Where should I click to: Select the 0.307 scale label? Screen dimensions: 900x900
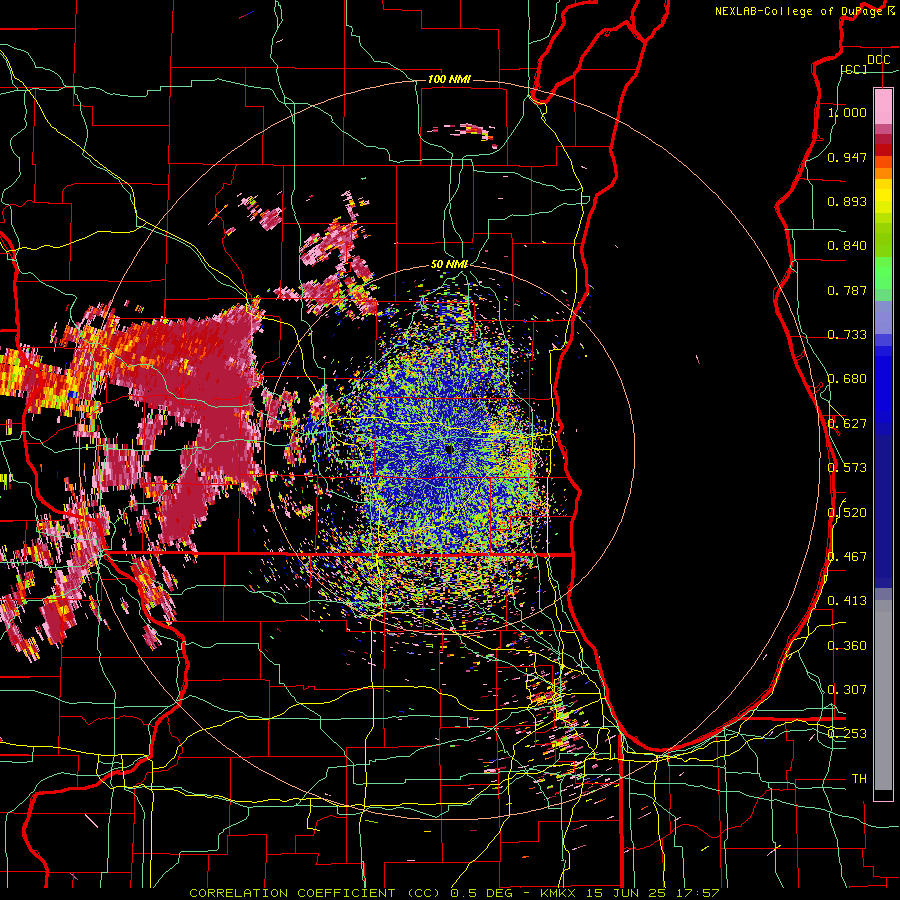pos(847,690)
